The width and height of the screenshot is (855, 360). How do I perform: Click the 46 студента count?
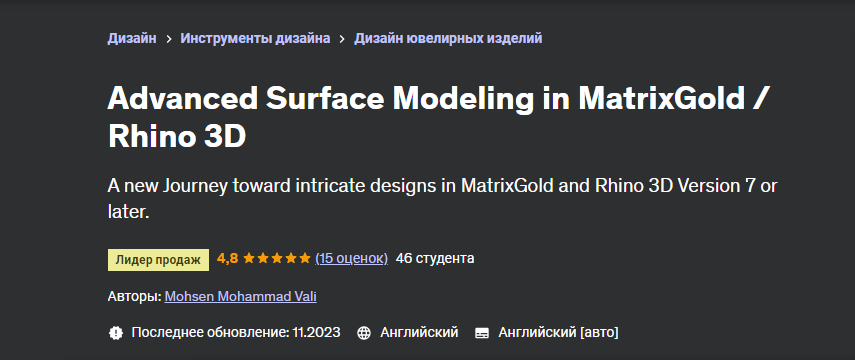(435, 258)
